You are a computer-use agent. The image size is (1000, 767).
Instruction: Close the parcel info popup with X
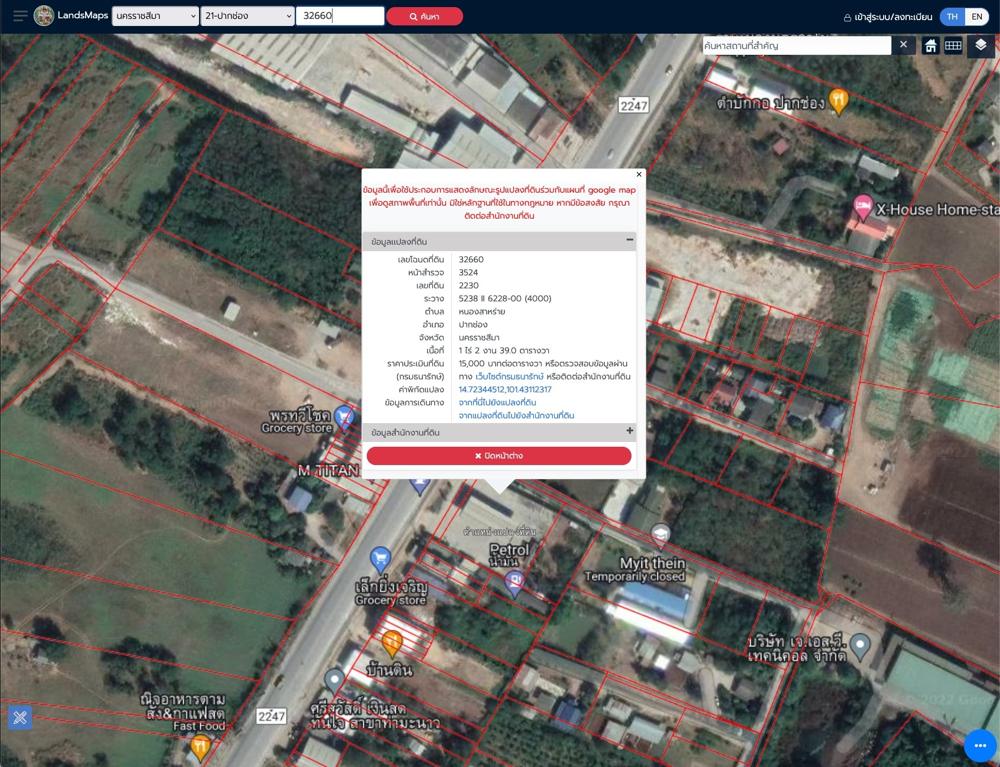pos(639,174)
